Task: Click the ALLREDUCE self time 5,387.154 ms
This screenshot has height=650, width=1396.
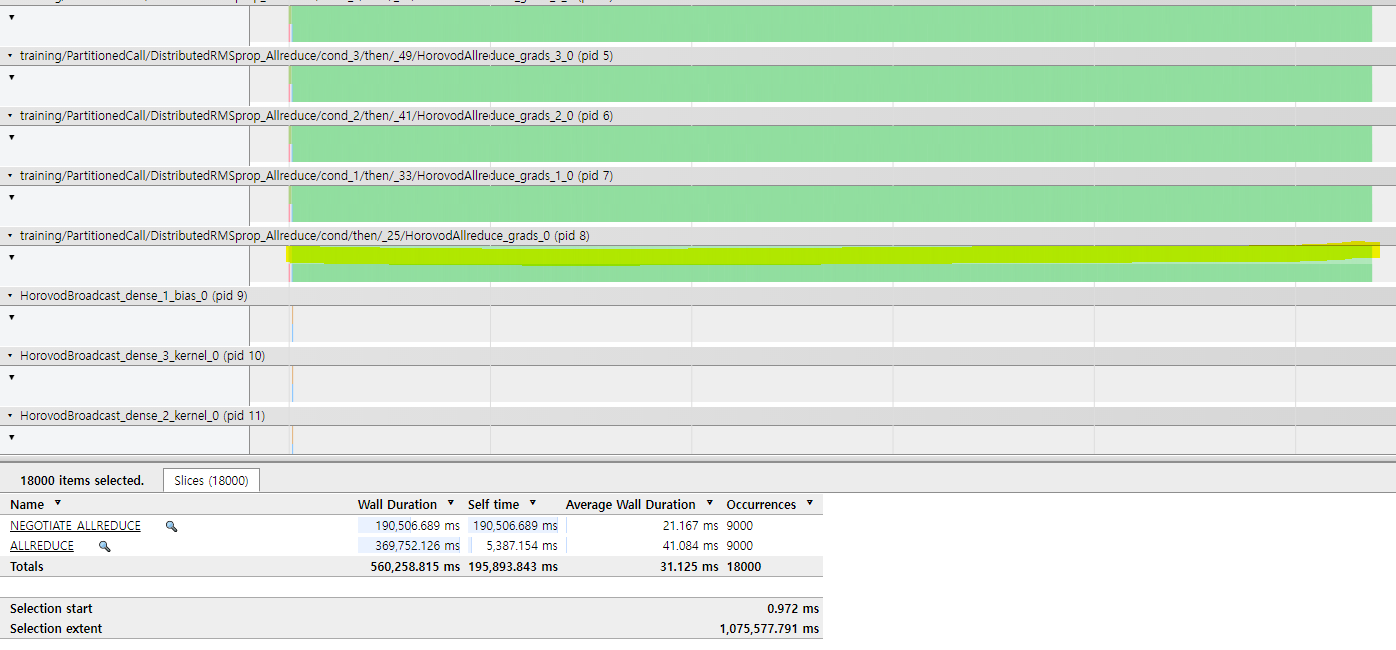Action: pos(521,546)
